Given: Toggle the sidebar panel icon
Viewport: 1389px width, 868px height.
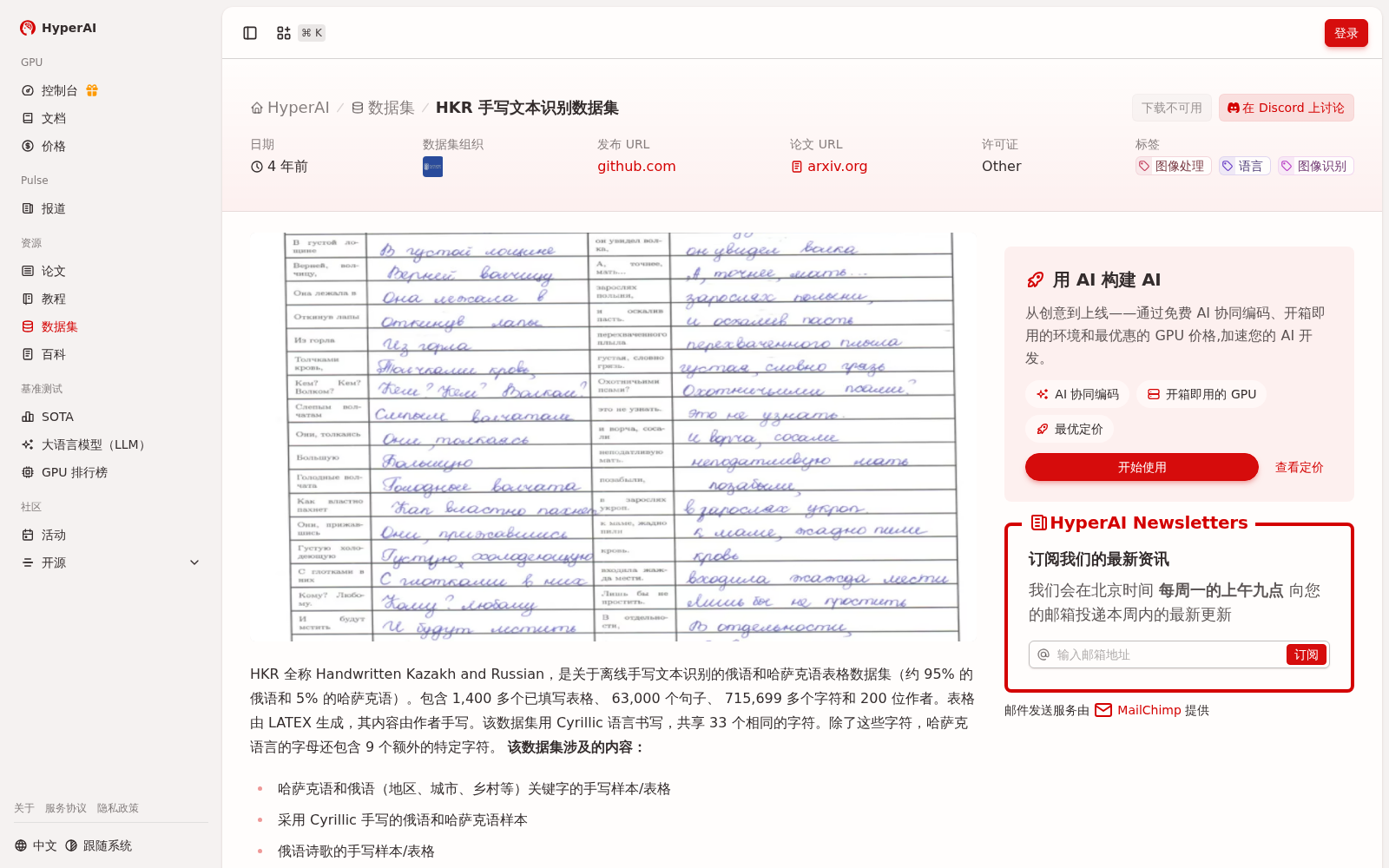Looking at the screenshot, I should (x=250, y=33).
